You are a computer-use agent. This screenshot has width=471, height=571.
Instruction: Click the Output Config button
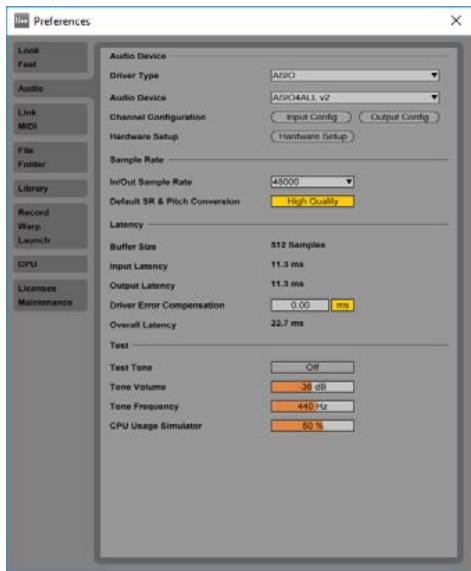pos(399,117)
